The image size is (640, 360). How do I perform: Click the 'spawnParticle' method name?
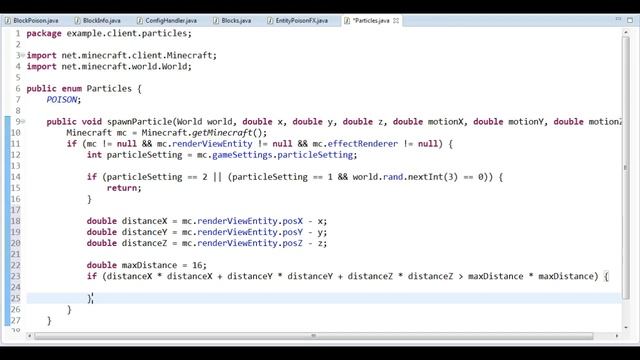(x=139, y=121)
